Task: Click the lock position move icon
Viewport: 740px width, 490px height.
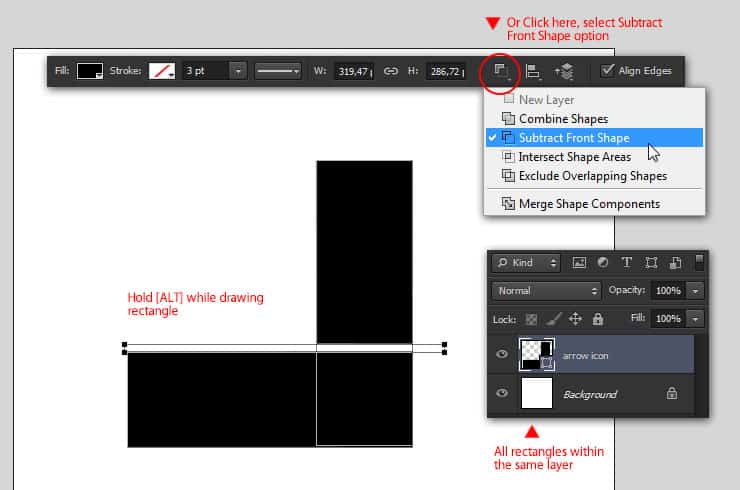Action: pyautogui.click(x=576, y=319)
